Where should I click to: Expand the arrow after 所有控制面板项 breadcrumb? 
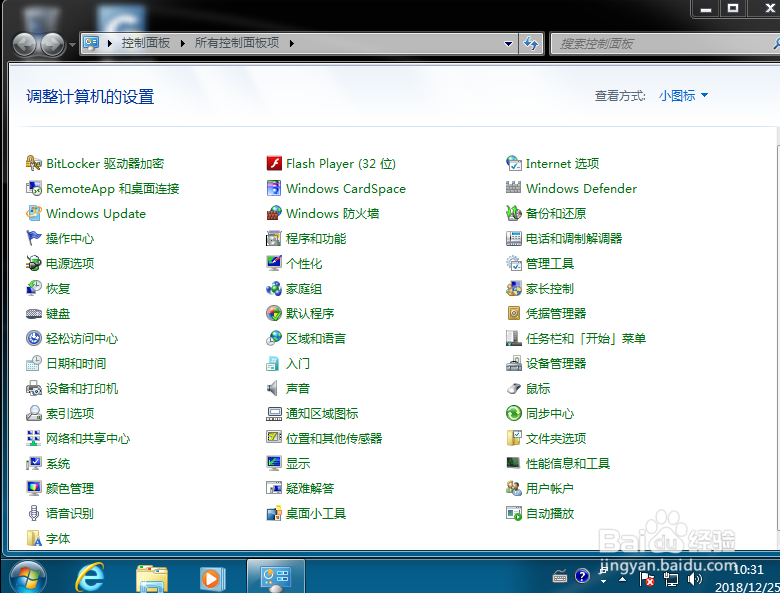tap(292, 44)
